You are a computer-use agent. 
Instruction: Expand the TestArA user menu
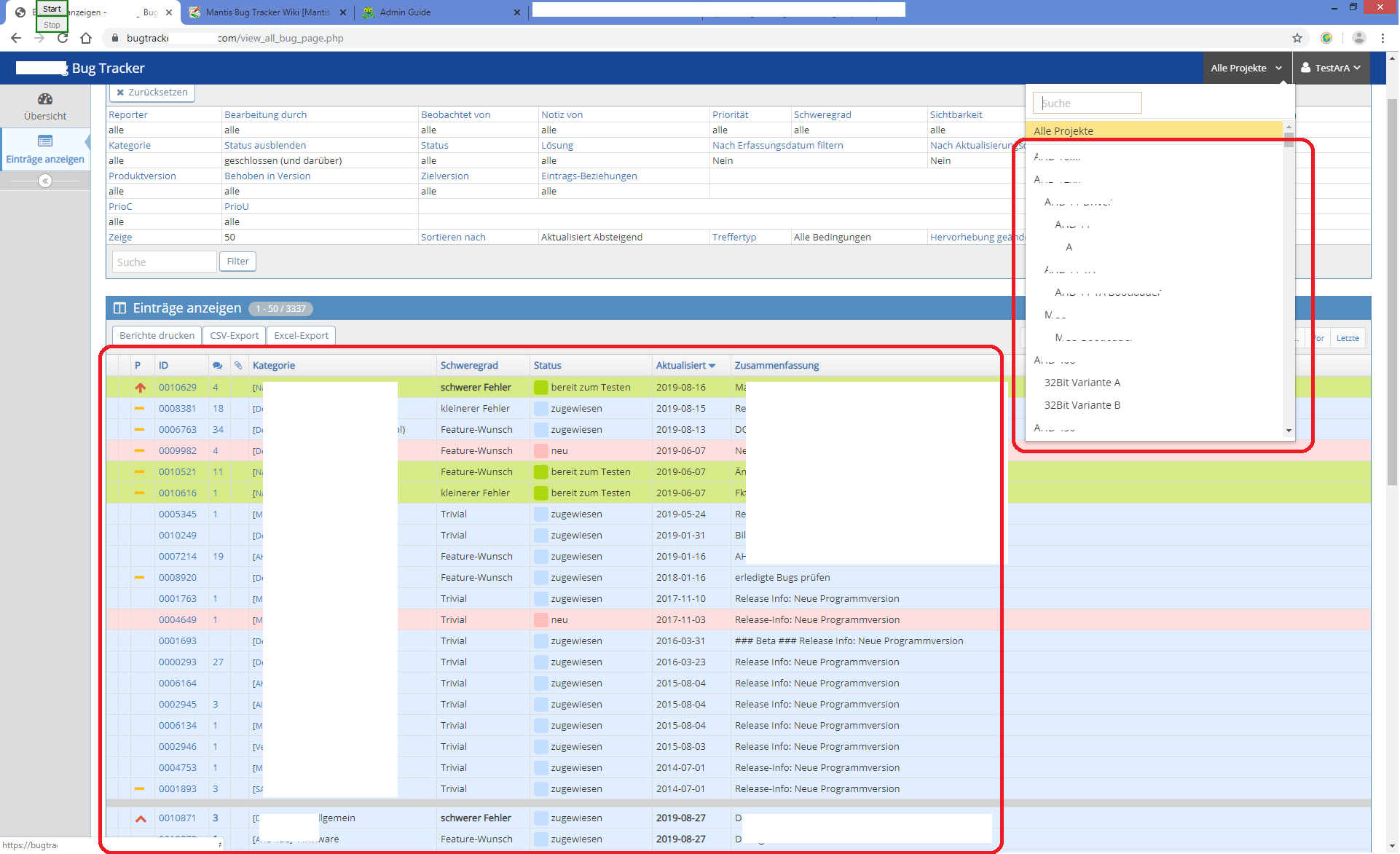(x=1331, y=68)
